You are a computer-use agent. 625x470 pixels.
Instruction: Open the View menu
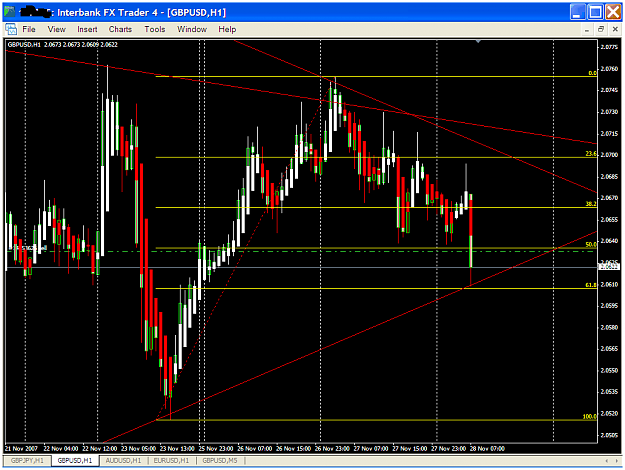(x=57, y=29)
